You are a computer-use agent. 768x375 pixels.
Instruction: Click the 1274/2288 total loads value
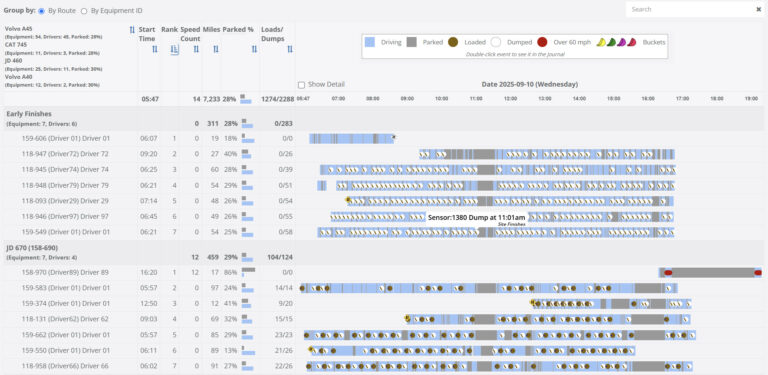(x=278, y=99)
